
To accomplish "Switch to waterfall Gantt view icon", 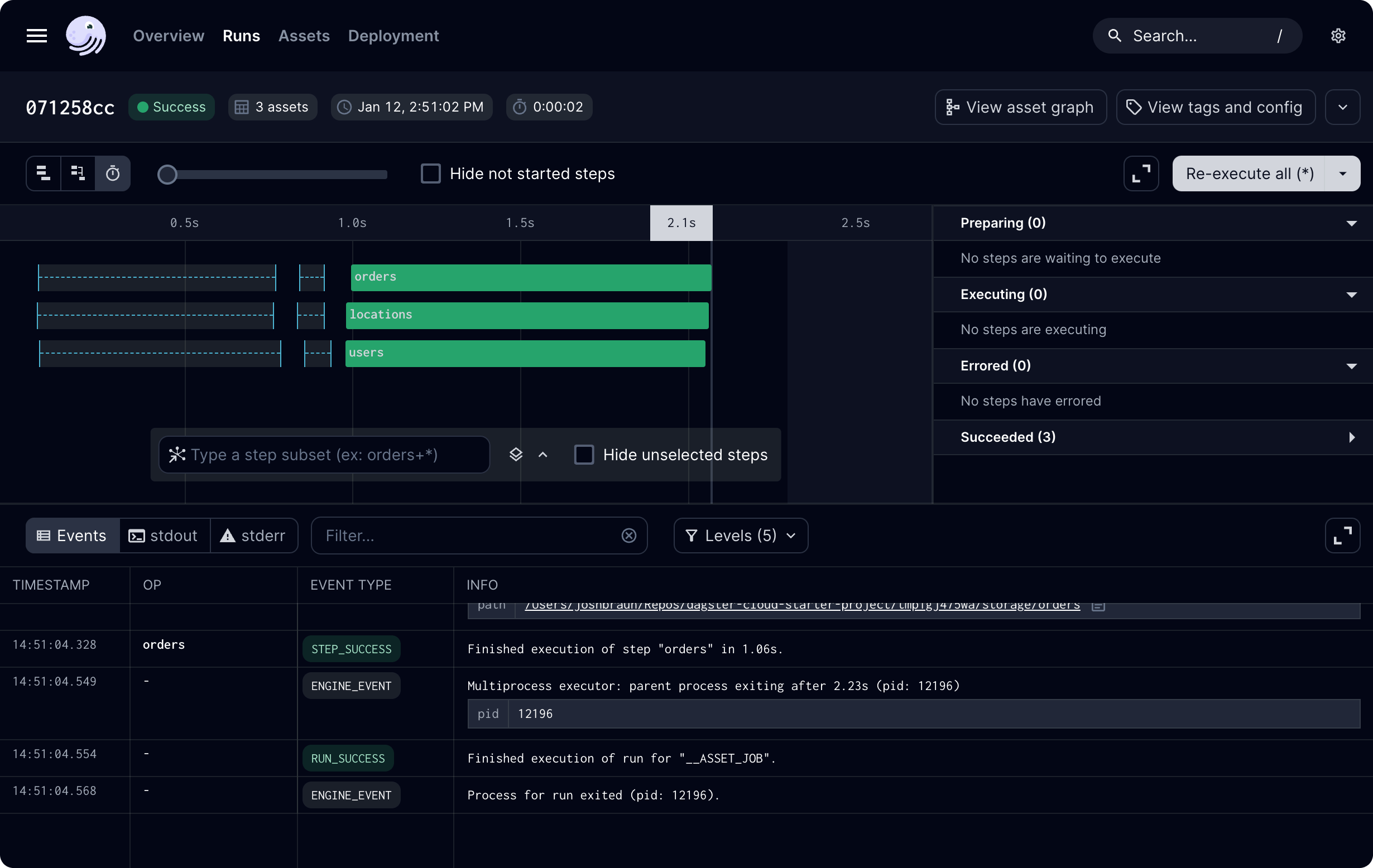I will coord(78,173).
